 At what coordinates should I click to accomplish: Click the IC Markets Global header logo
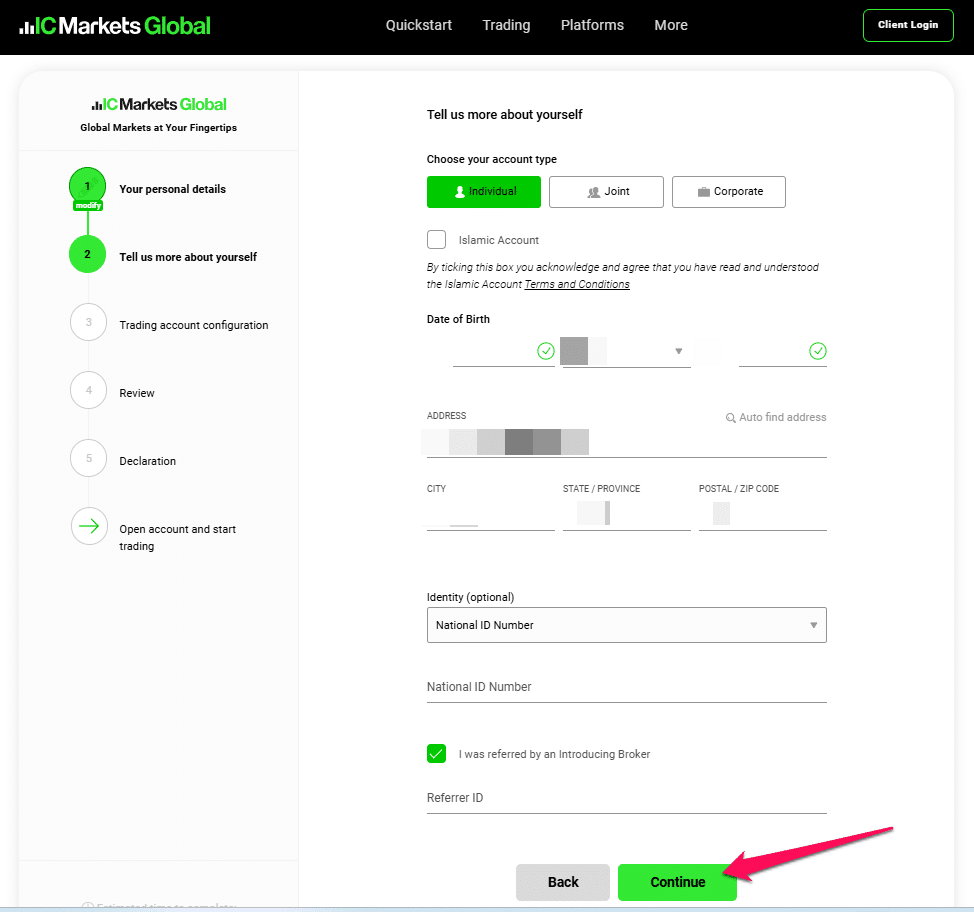pyautogui.click(x=115, y=25)
